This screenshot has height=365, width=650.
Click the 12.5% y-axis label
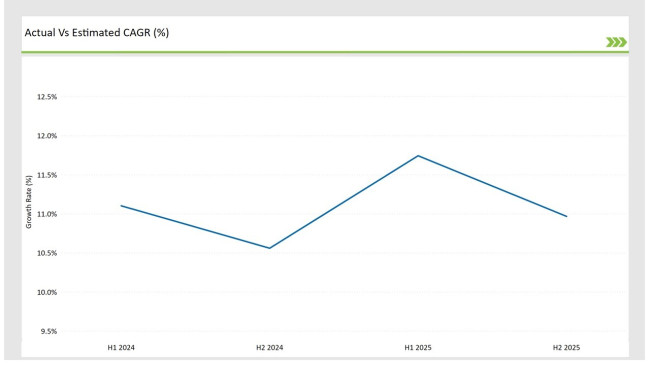tap(47, 97)
